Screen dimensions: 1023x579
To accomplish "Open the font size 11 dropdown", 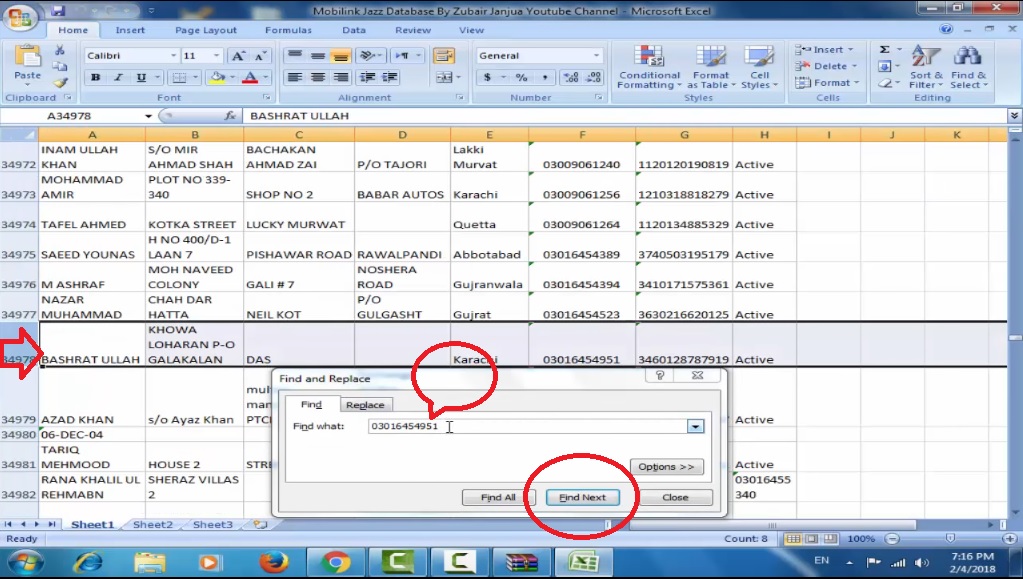I will pyautogui.click(x=217, y=56).
